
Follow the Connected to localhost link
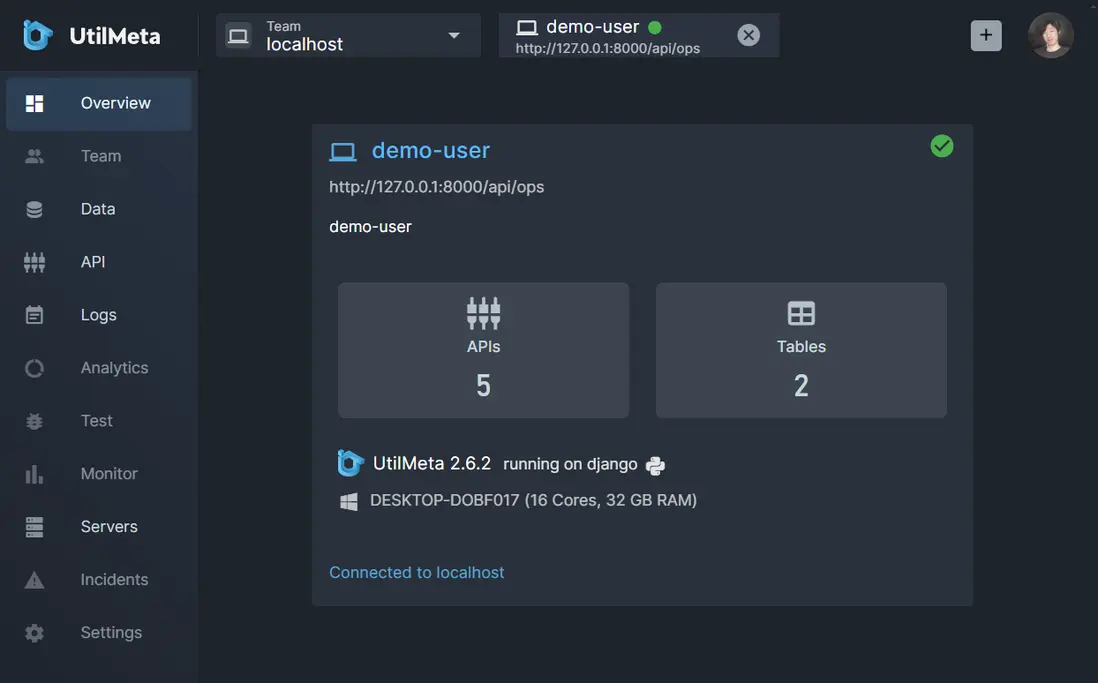pyautogui.click(x=416, y=572)
